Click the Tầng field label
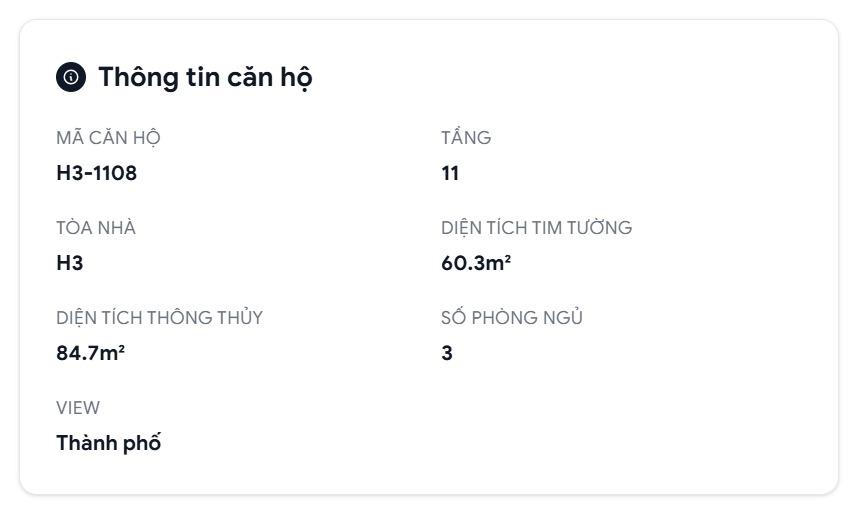The image size is (856, 512). [x=466, y=138]
